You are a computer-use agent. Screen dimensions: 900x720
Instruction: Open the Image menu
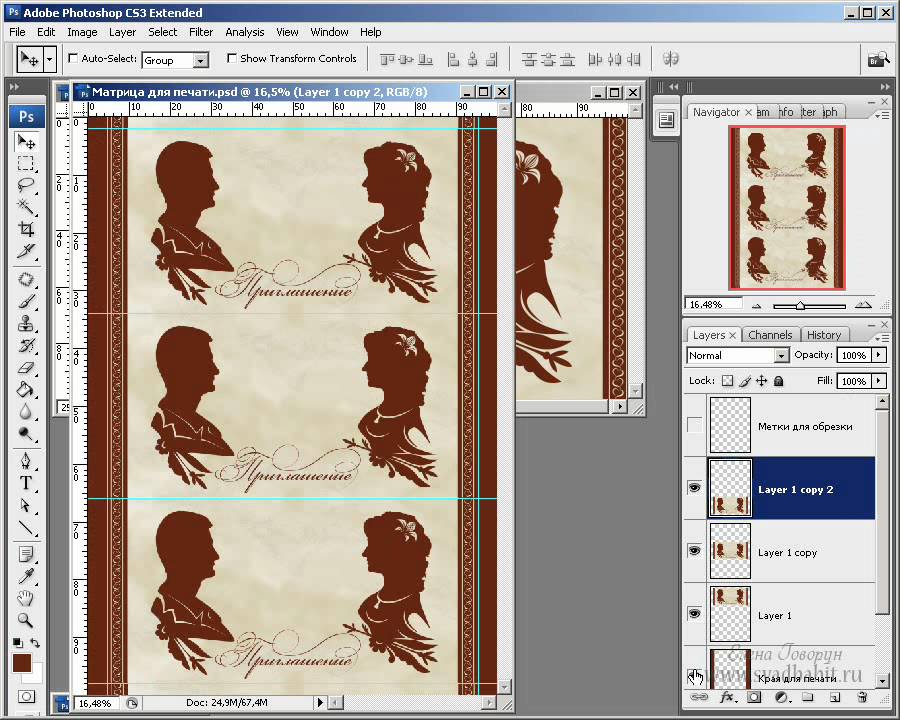click(82, 32)
